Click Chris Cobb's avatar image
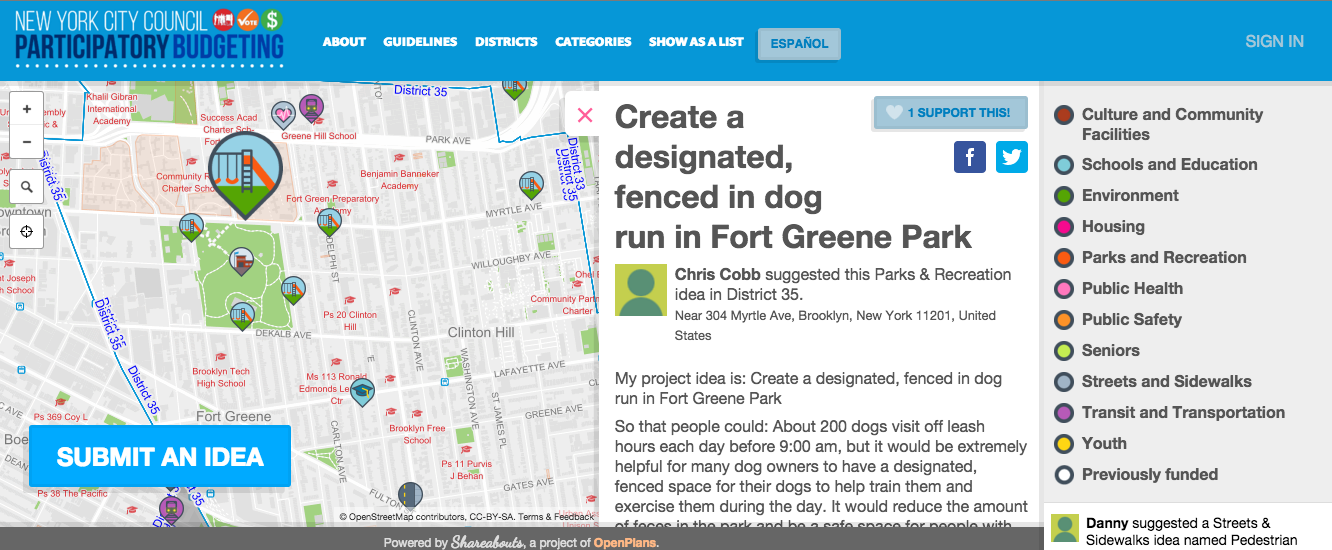Viewport: 1332px width, 550px height. (x=641, y=290)
